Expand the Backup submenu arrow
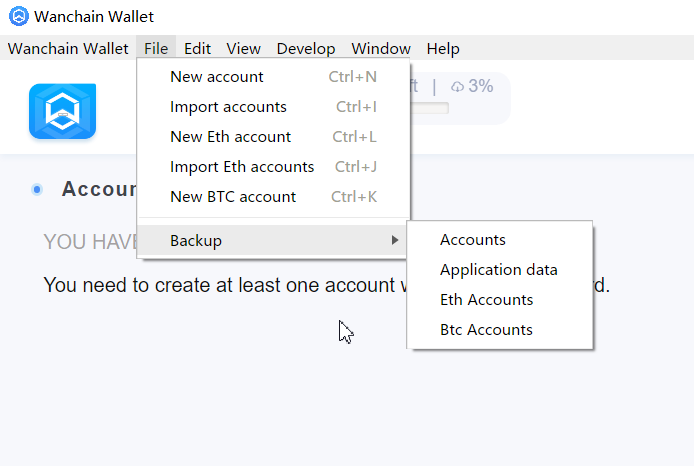This screenshot has width=694, height=466. coord(395,240)
